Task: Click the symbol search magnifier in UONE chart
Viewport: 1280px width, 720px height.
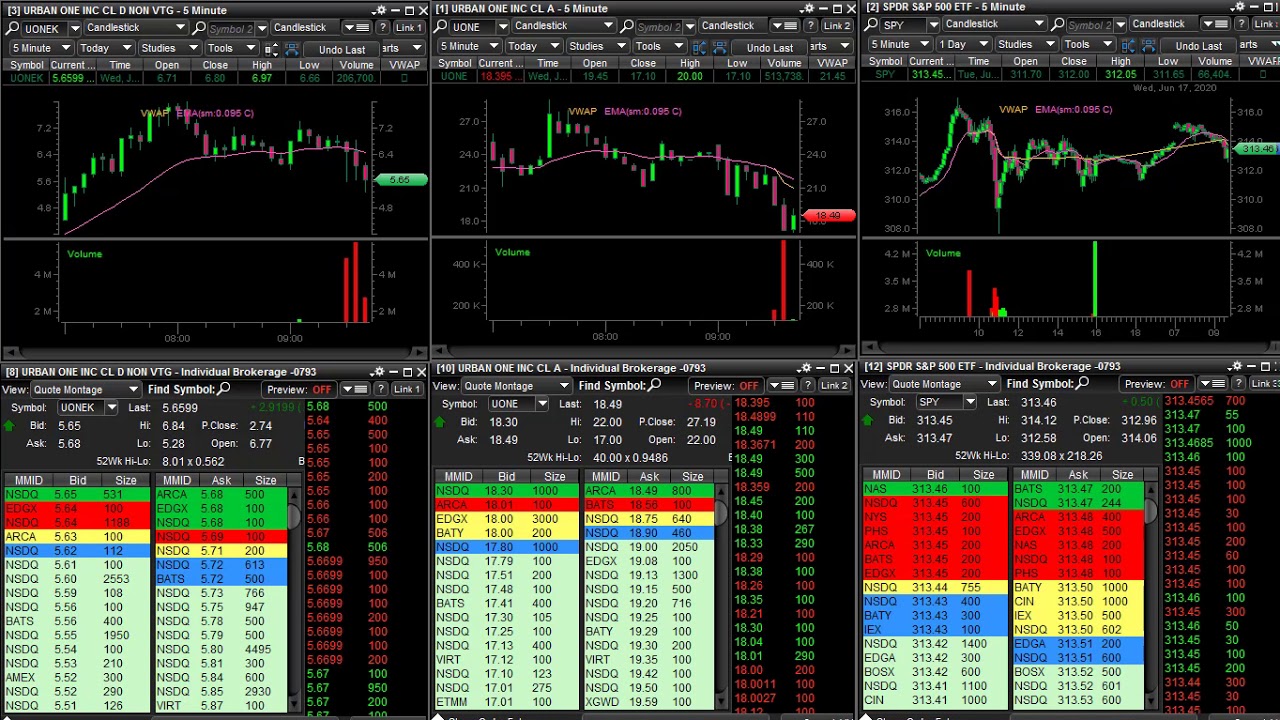Action: click(x=440, y=26)
